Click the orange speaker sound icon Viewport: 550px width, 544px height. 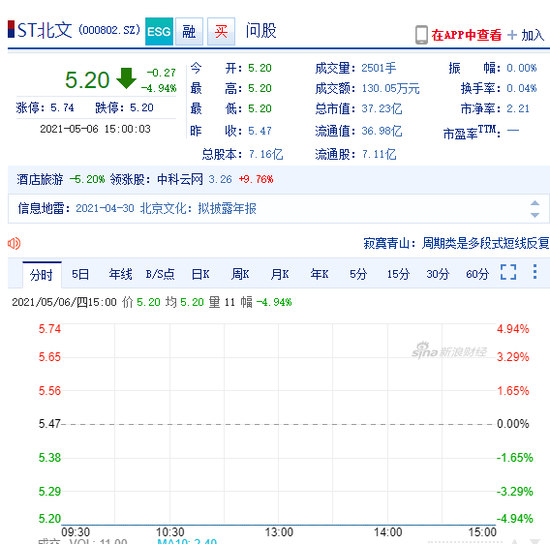pos(14,243)
